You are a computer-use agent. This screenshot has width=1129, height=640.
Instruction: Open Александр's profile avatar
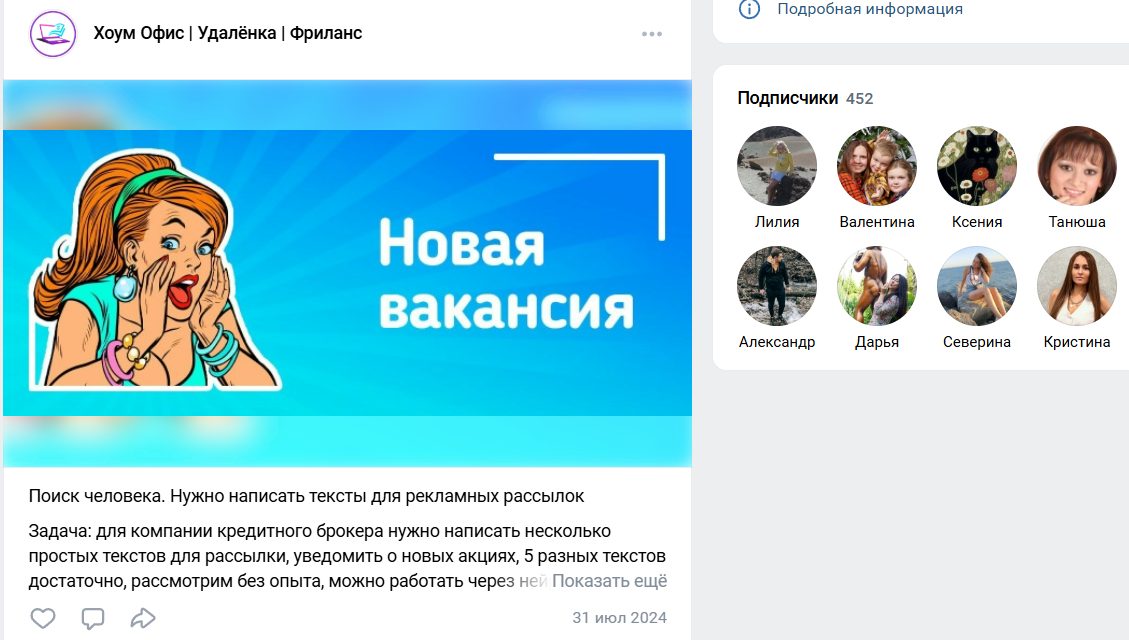777,286
